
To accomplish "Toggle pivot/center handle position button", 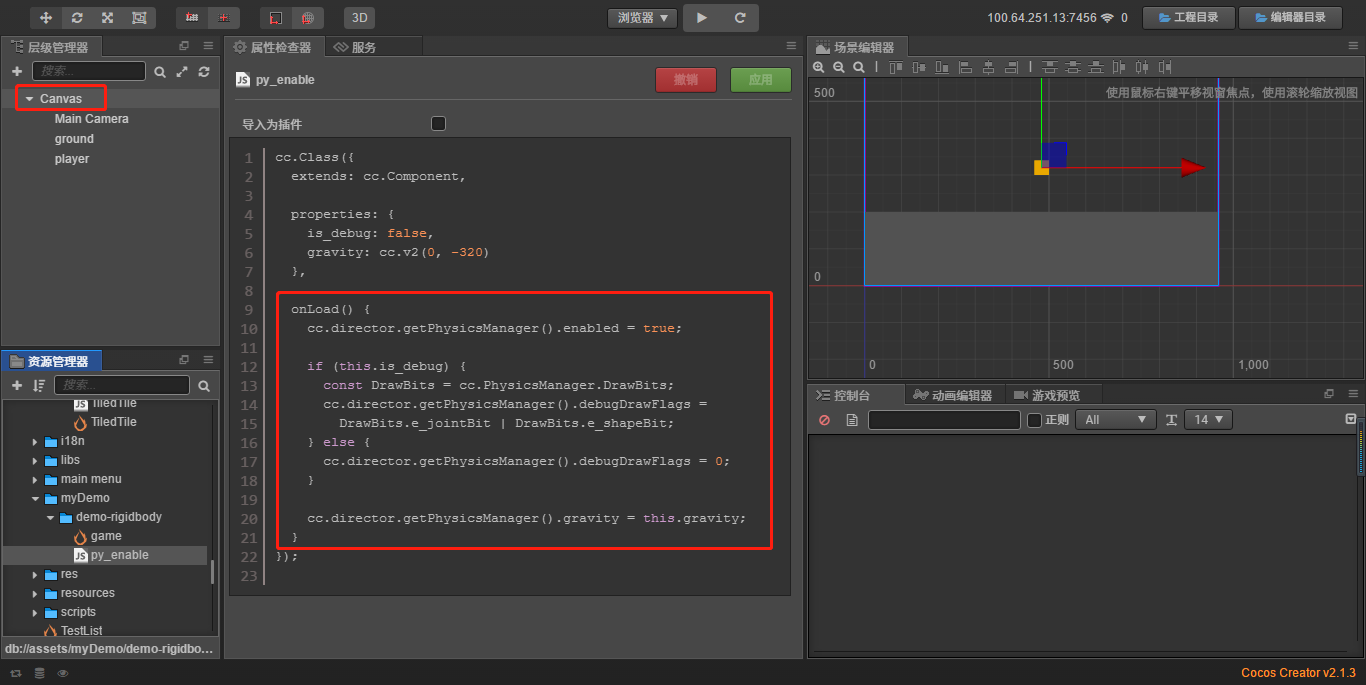I will click(192, 18).
